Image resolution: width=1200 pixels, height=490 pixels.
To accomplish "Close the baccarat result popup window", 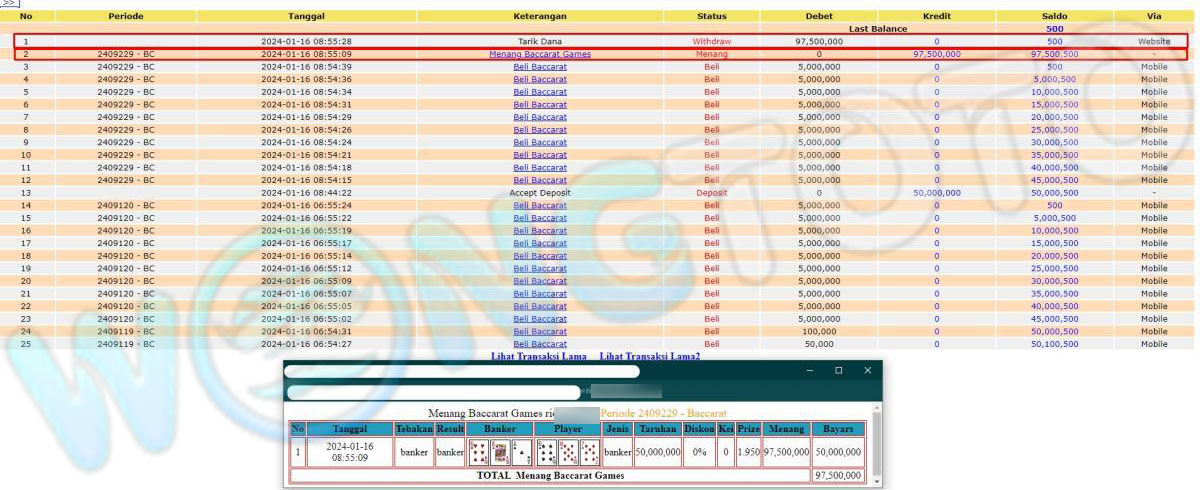I will 867,370.
